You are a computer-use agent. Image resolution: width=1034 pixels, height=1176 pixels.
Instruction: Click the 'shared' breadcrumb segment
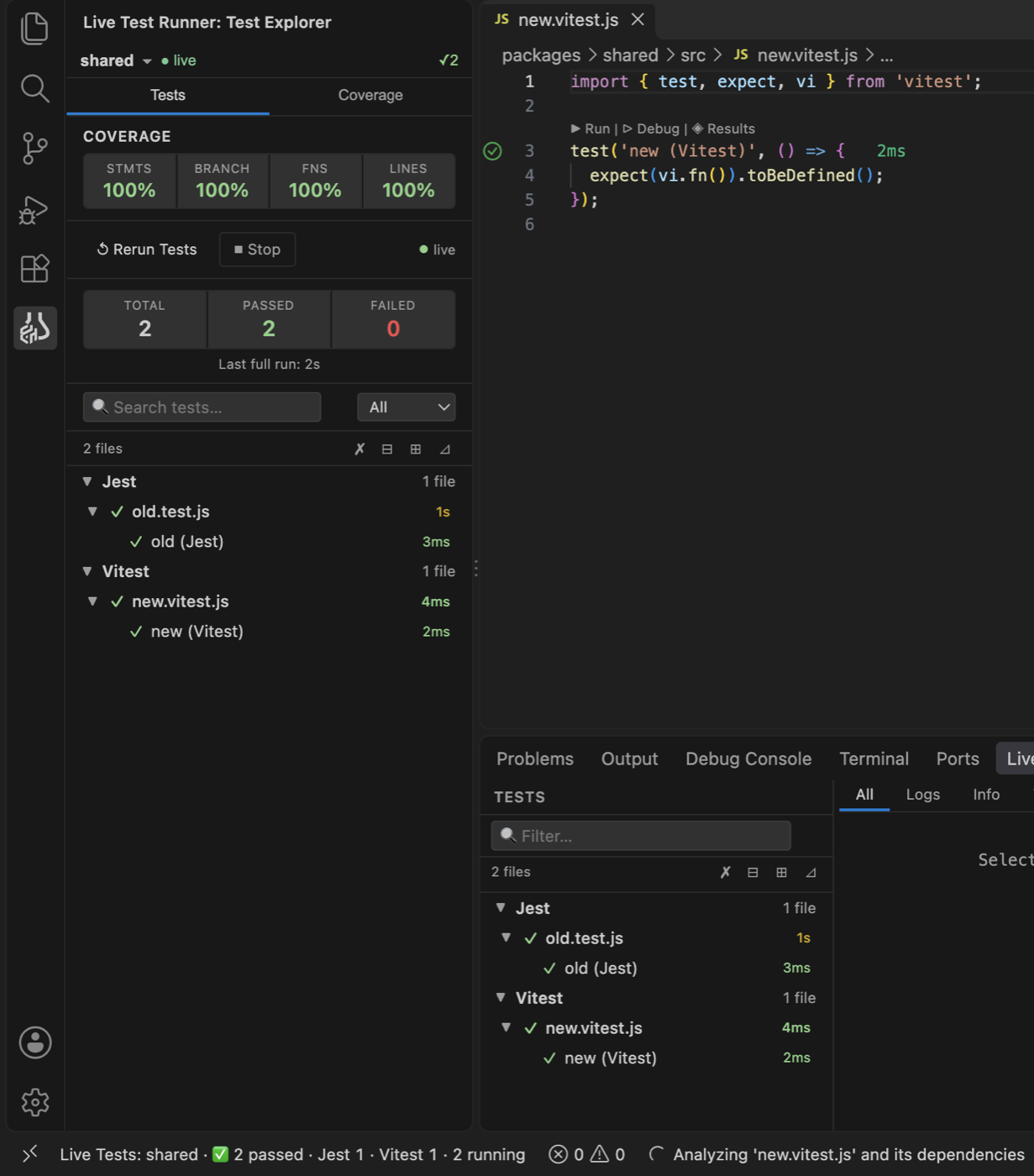630,55
